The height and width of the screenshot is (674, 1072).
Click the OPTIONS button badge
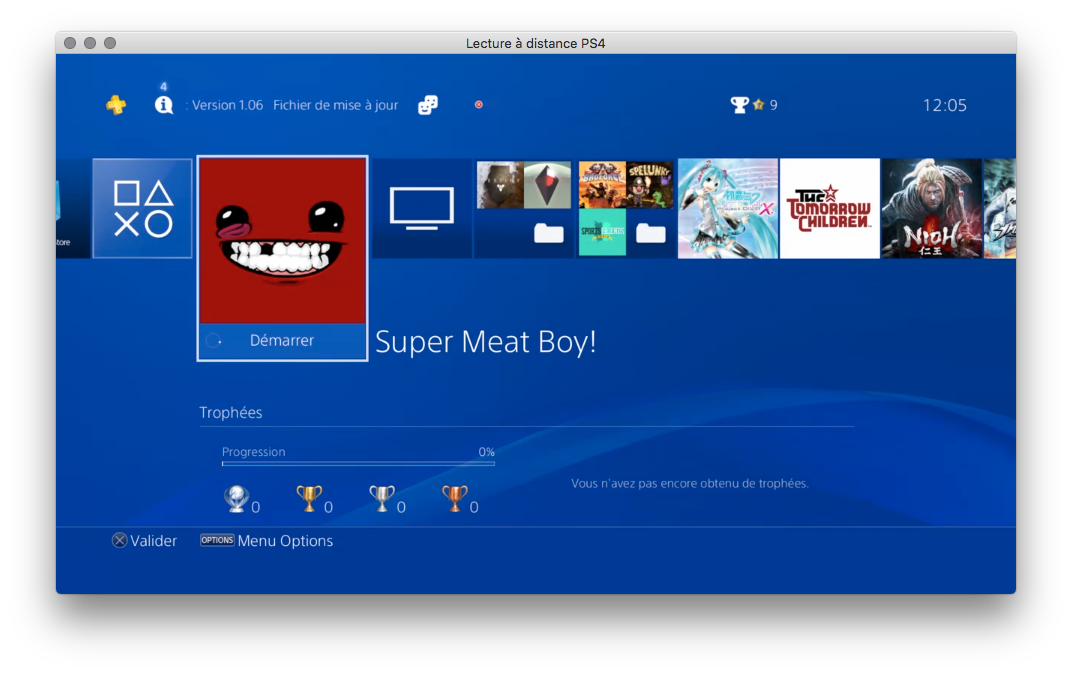coord(217,540)
